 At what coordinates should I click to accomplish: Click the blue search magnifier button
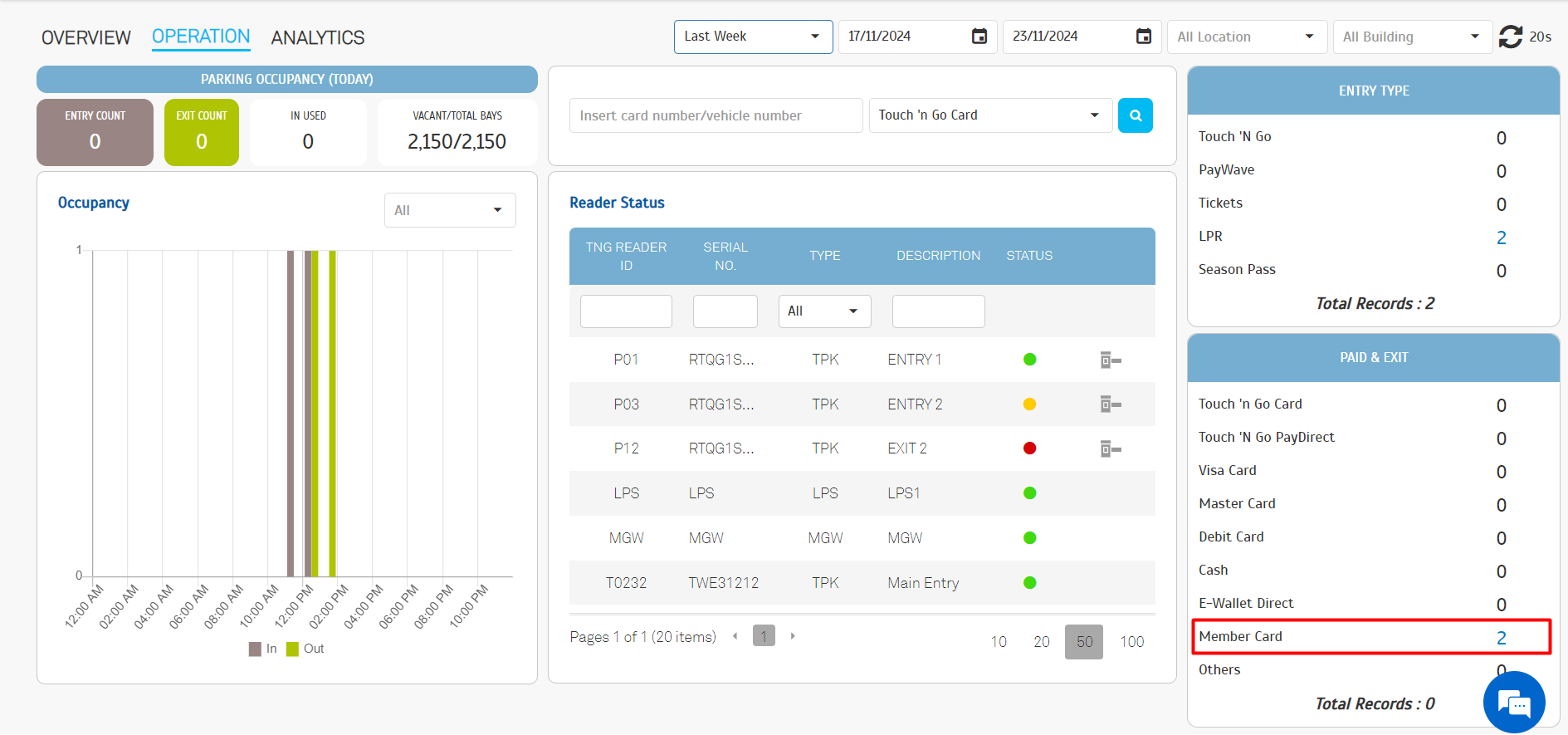click(x=1135, y=115)
